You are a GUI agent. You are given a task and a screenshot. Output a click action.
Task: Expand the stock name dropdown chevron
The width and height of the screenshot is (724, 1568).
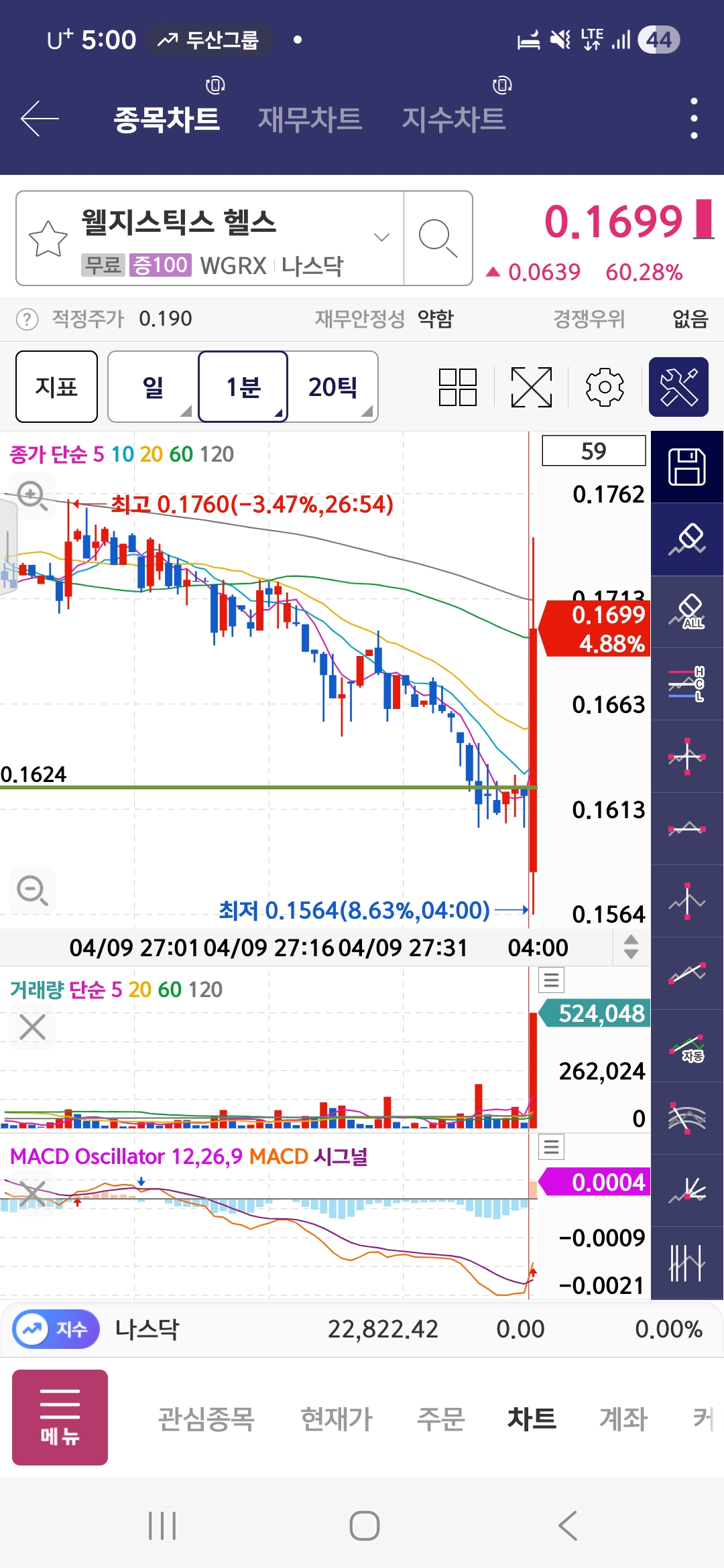click(x=381, y=237)
